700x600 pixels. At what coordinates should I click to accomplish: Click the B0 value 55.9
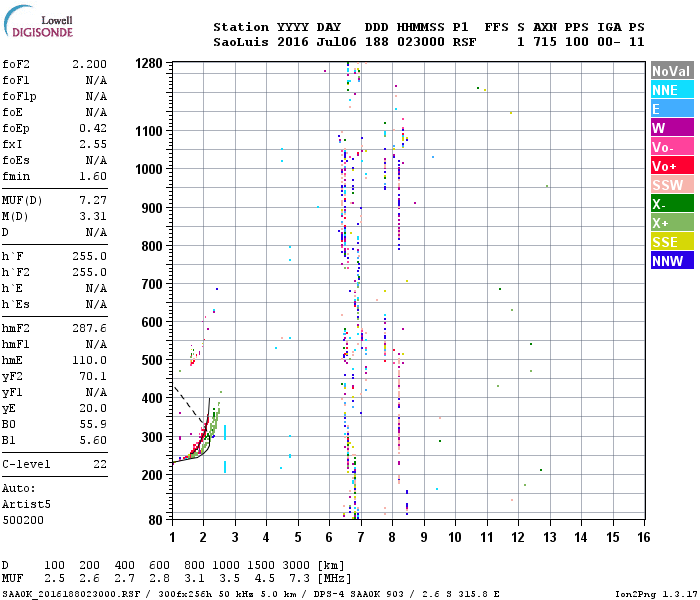pyautogui.click(x=93, y=424)
